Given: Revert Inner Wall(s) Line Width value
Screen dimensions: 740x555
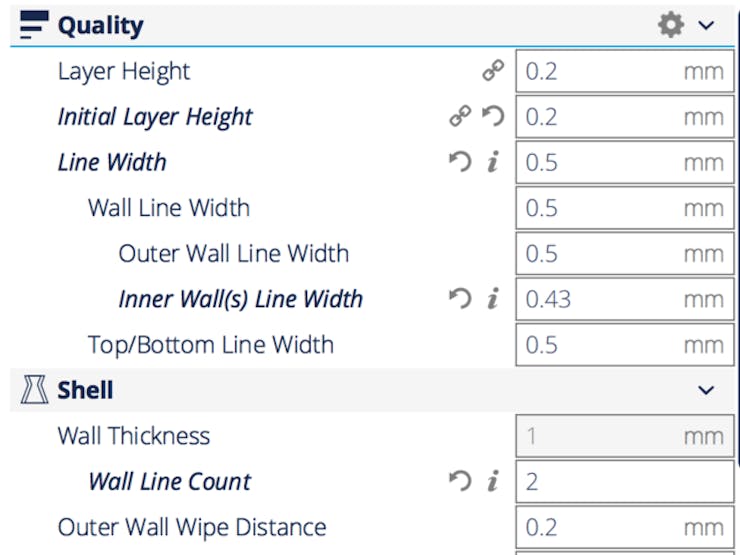Looking at the screenshot, I should point(460,299).
